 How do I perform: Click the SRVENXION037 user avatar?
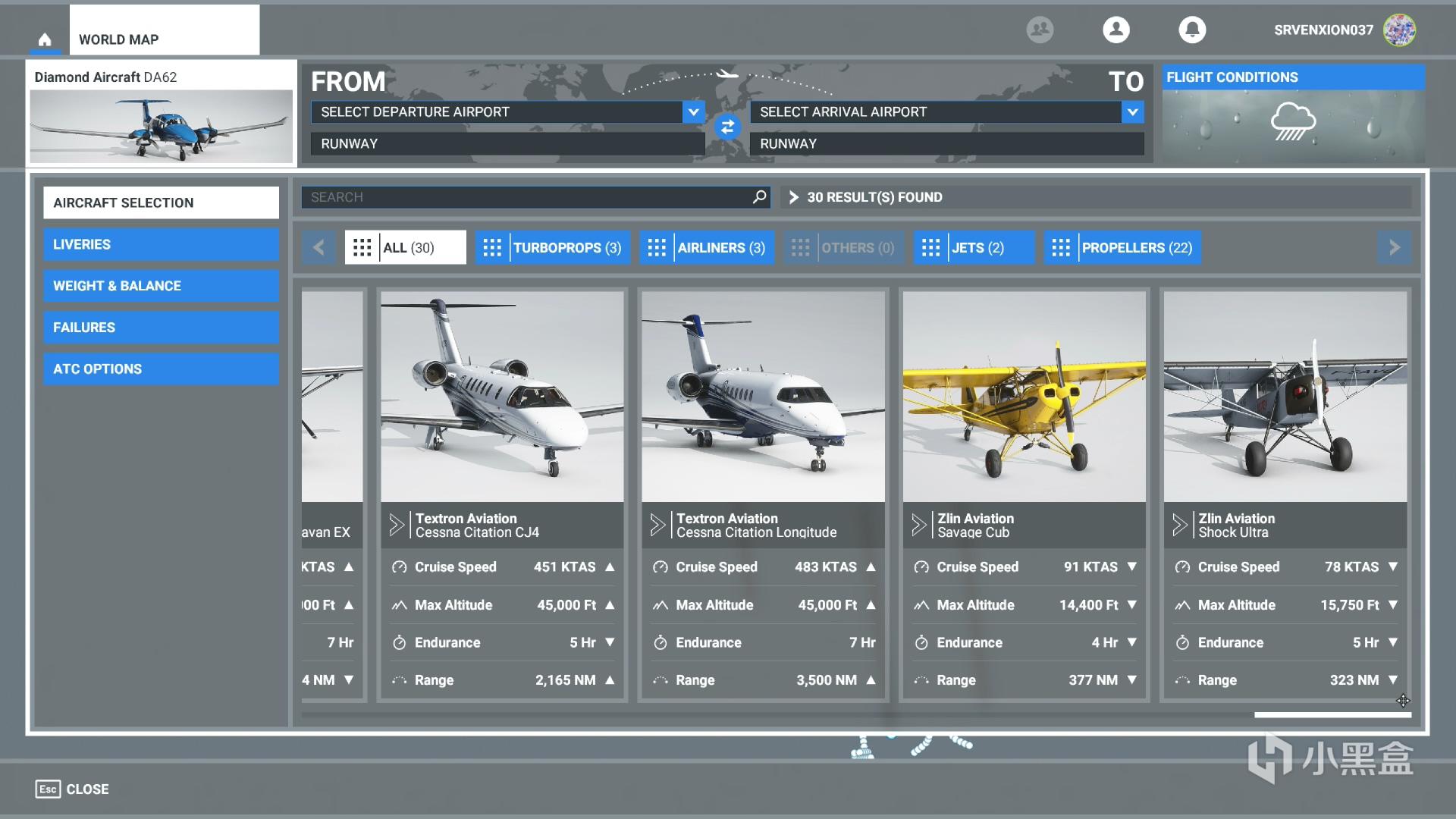[1399, 30]
